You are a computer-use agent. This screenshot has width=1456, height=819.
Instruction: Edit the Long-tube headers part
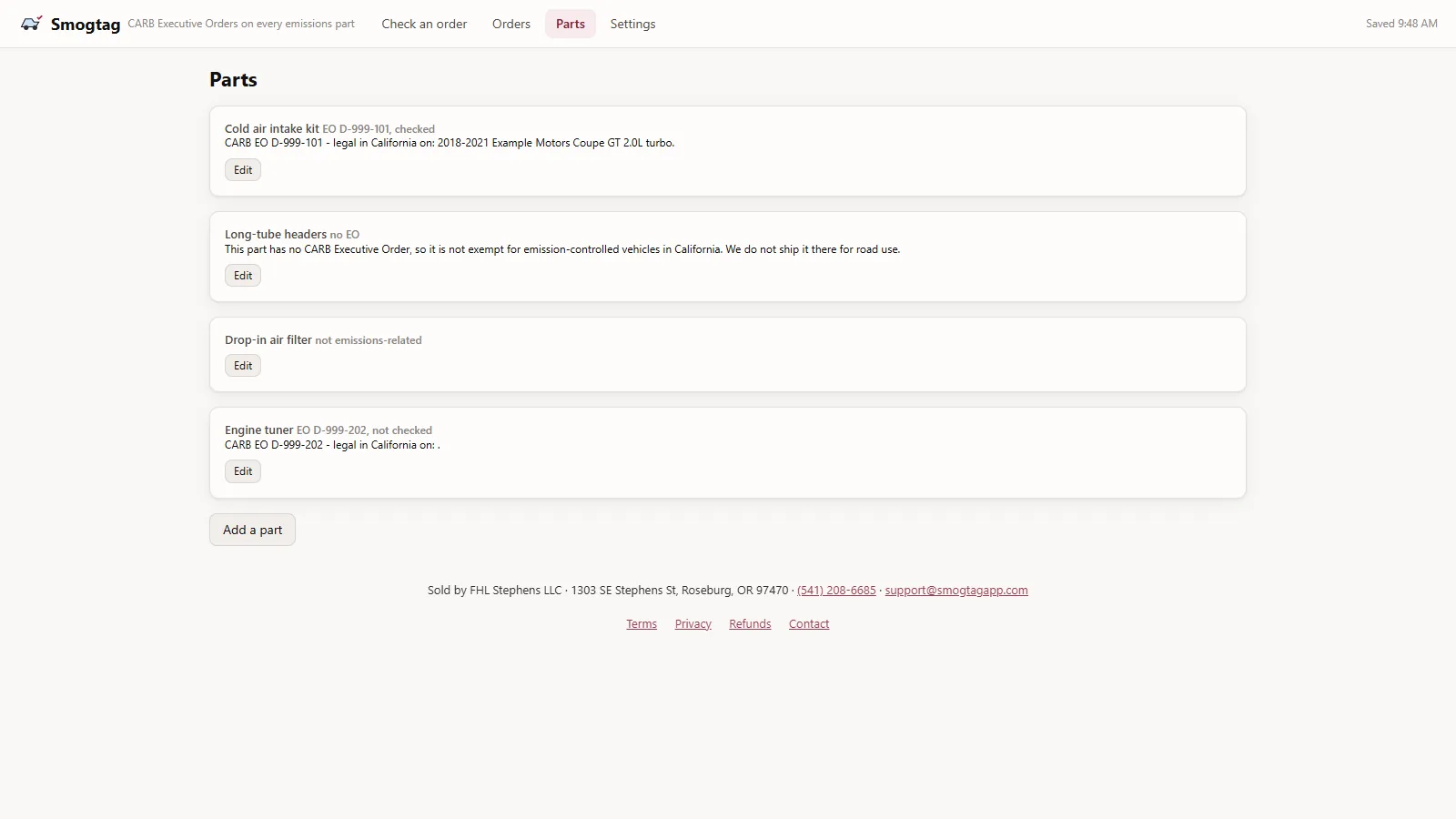243,276
